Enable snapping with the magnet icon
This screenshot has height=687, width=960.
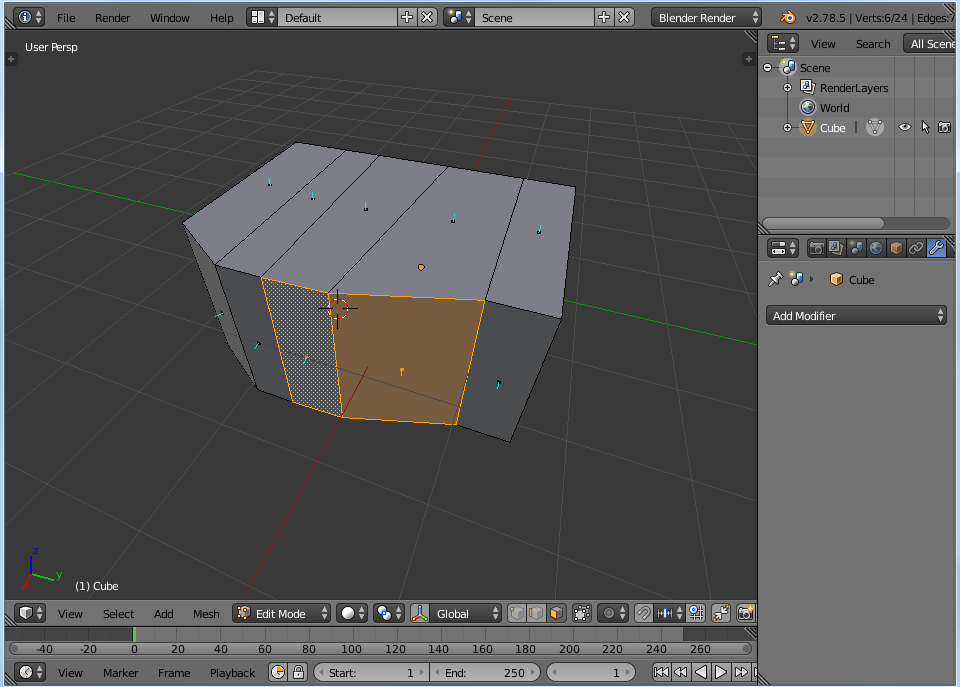[644, 613]
